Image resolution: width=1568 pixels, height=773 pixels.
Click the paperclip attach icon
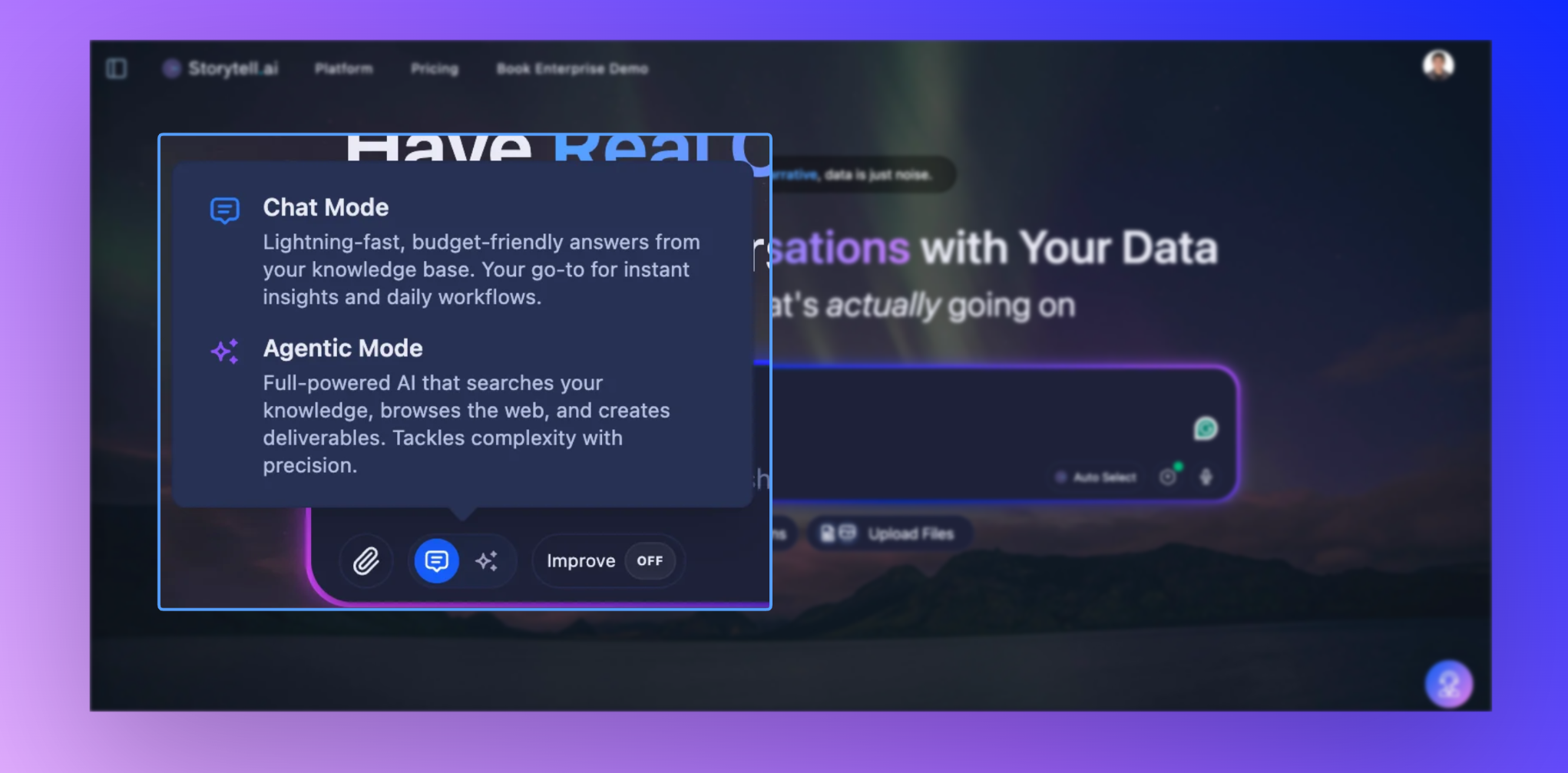[366, 561]
